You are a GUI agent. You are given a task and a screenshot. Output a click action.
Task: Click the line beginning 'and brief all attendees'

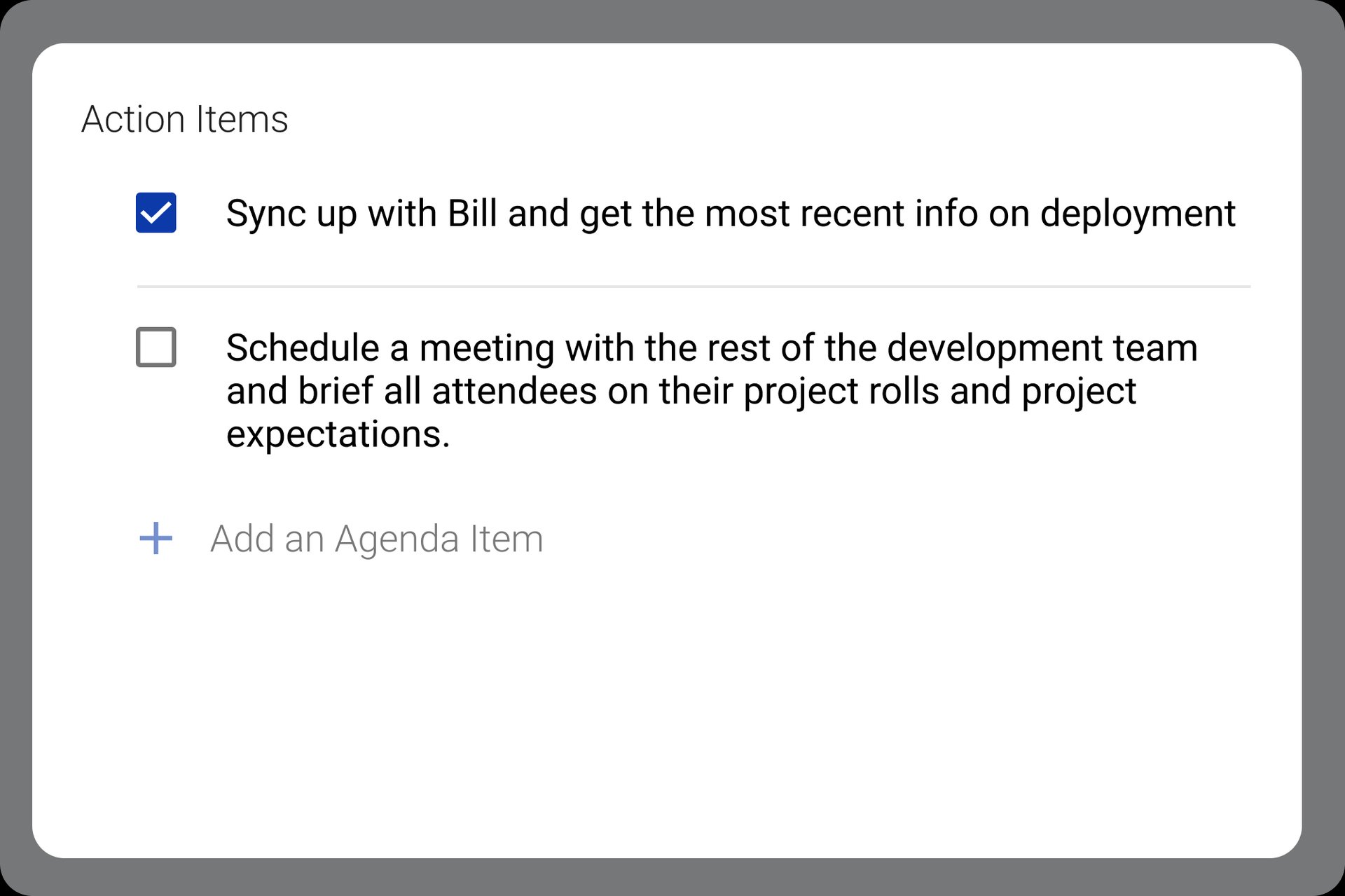[x=681, y=391]
